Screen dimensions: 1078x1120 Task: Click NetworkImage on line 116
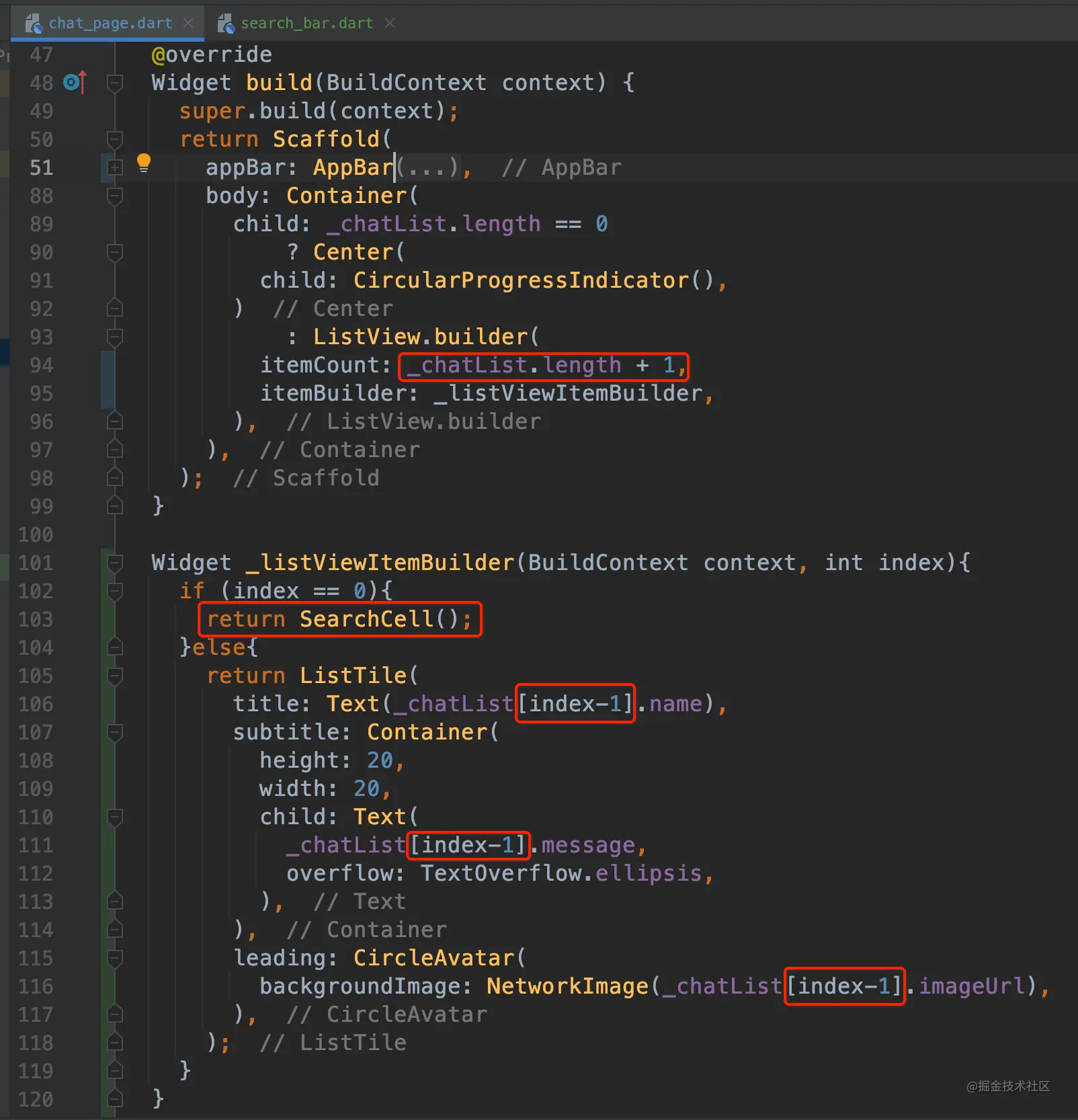568,986
